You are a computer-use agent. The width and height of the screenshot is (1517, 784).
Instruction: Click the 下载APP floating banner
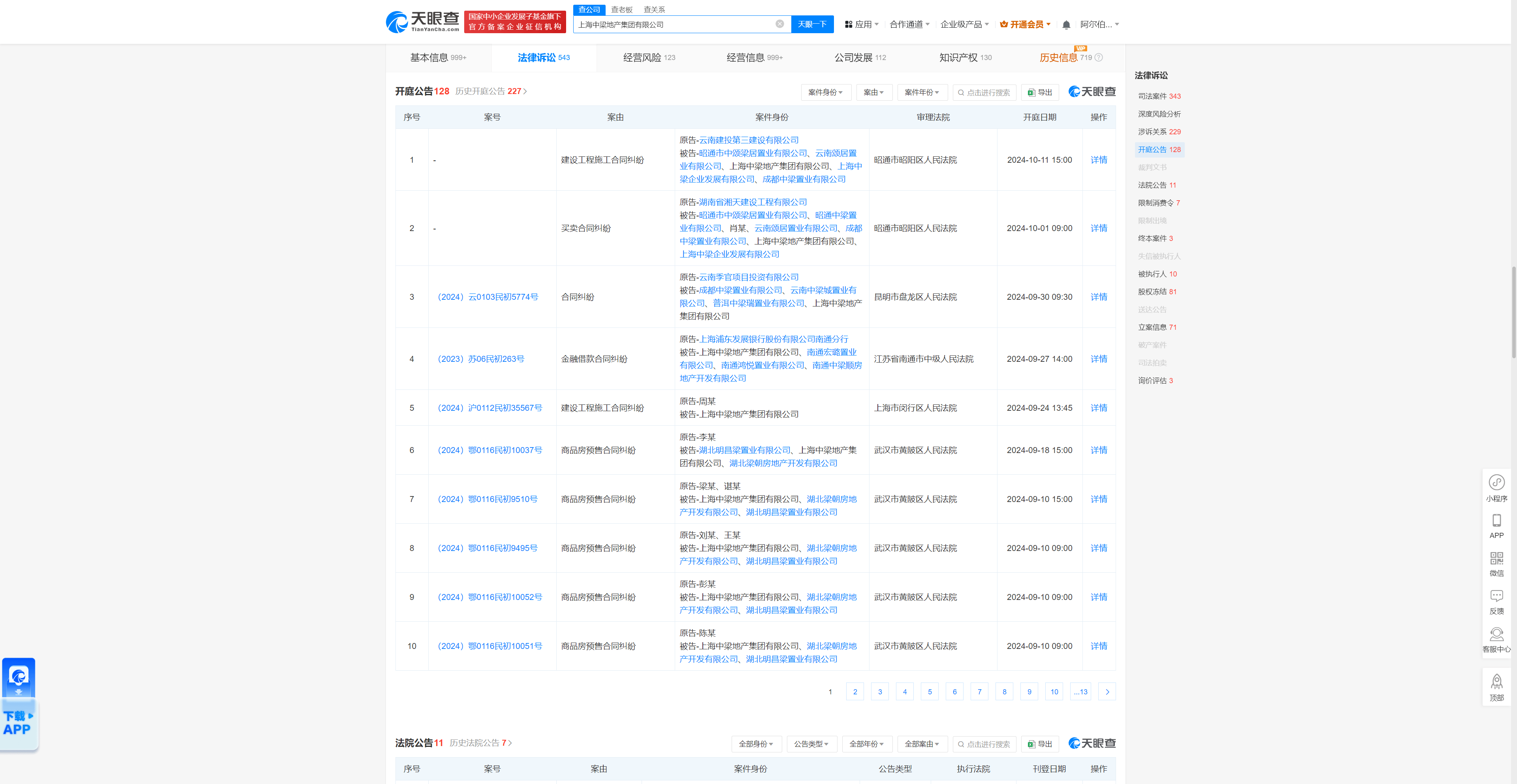(19, 704)
